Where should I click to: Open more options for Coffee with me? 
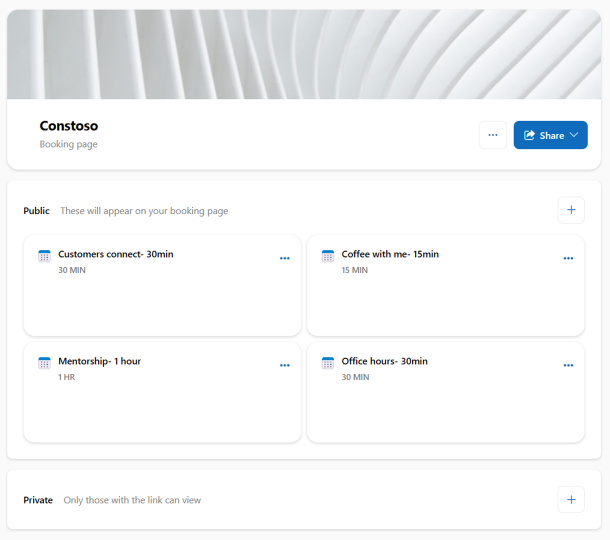pyautogui.click(x=568, y=258)
